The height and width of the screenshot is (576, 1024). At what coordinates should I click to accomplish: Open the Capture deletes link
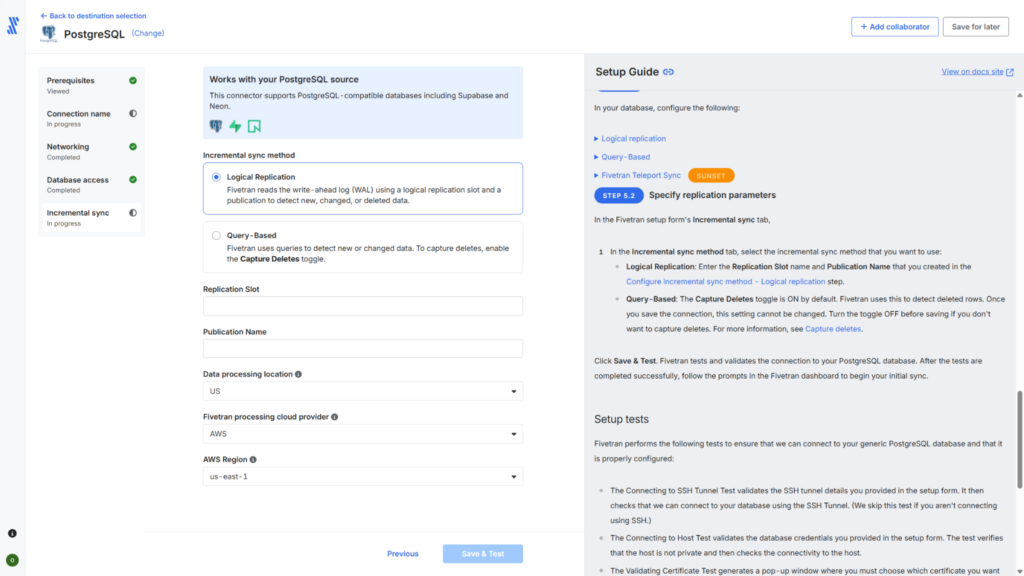(x=833, y=329)
